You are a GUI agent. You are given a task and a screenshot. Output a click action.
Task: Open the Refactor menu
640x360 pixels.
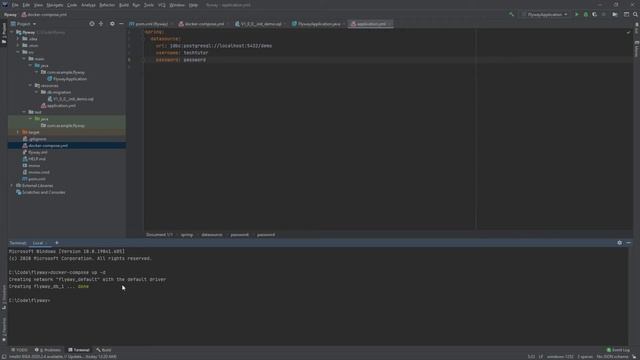(x=107, y=5)
